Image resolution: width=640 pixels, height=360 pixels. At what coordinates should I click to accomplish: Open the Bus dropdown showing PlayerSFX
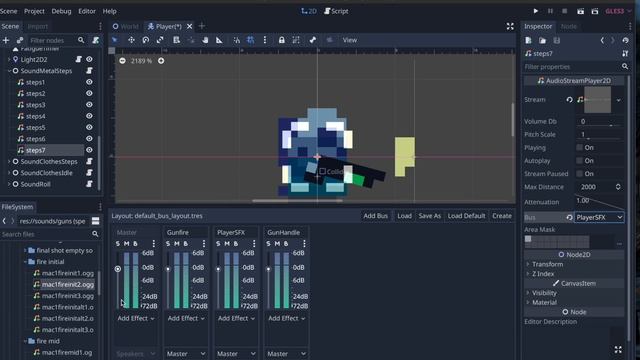(x=599, y=218)
